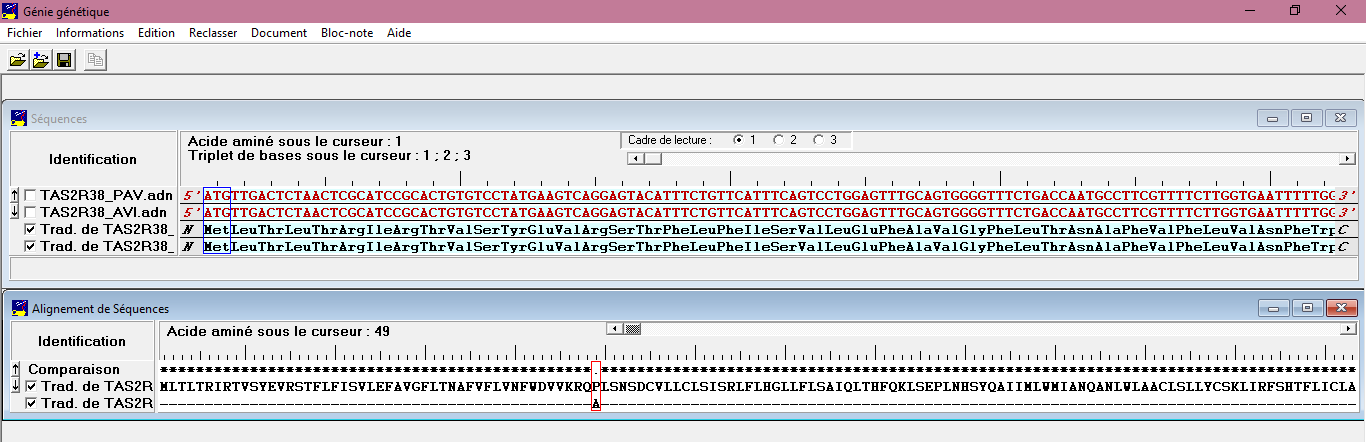This screenshot has height=442, width=1366.
Task: Click the save floppy disk icon
Action: coord(63,61)
